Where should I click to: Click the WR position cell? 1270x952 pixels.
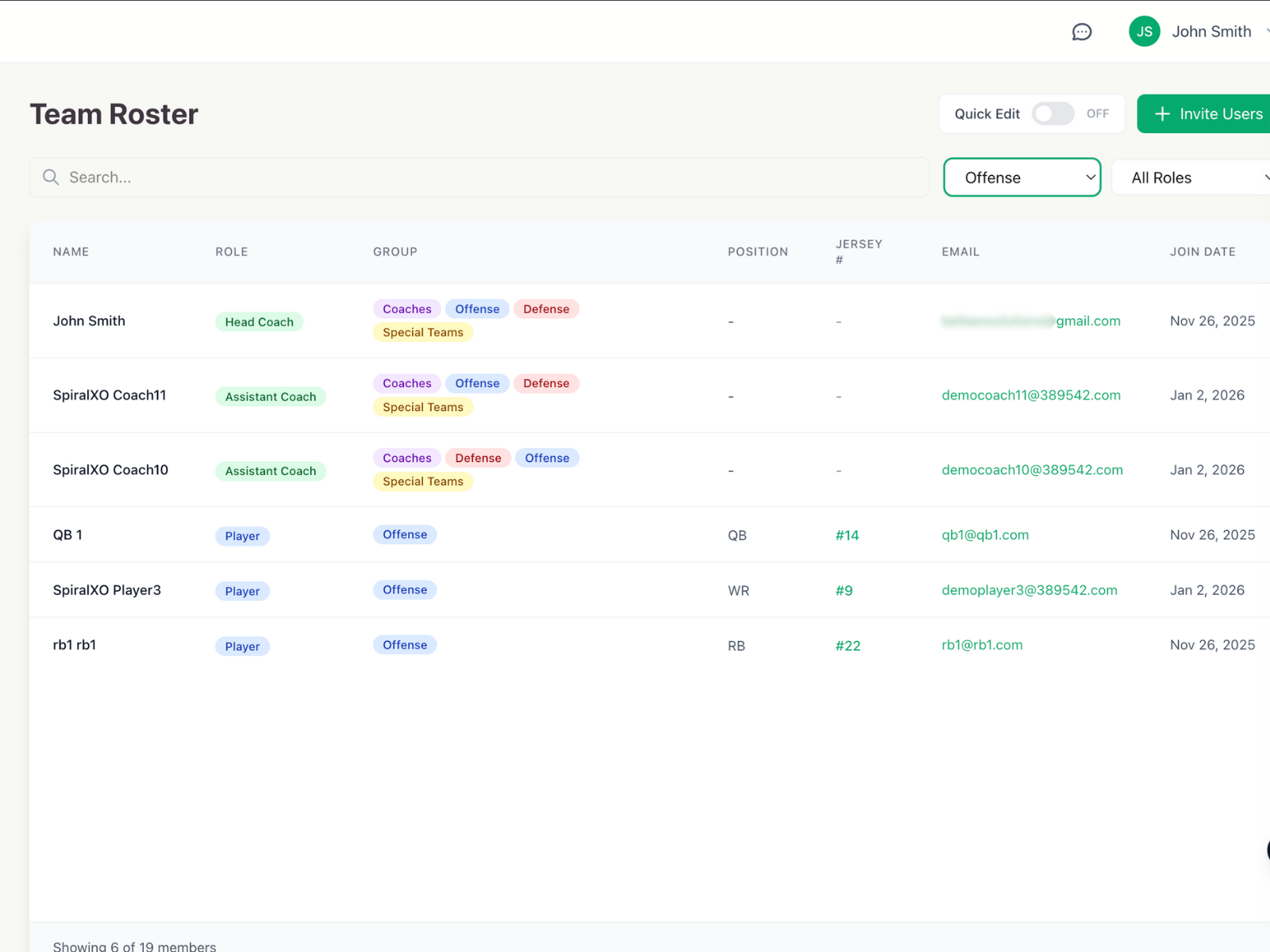coord(738,591)
